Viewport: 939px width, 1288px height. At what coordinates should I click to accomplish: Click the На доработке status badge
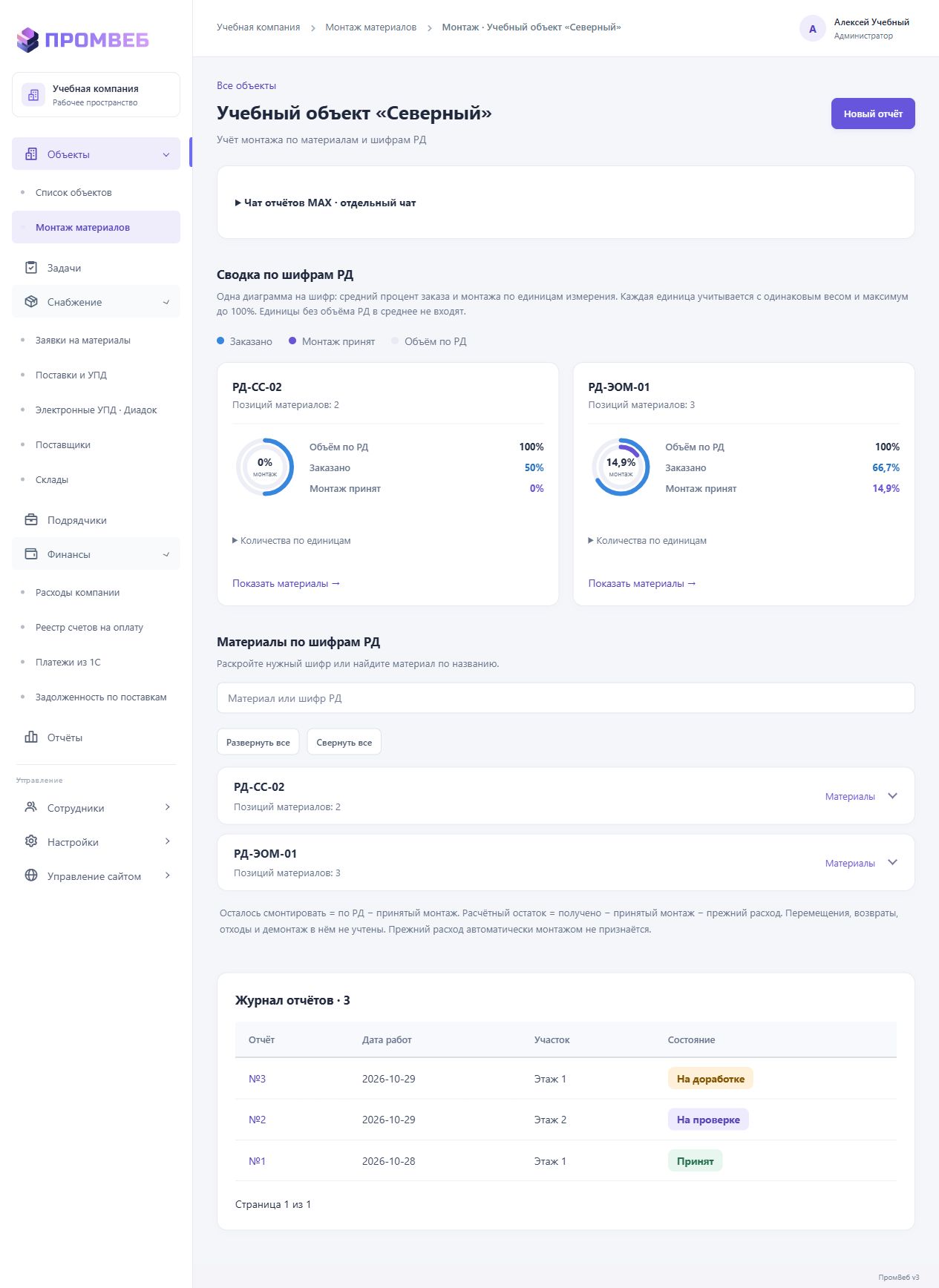(x=710, y=1079)
